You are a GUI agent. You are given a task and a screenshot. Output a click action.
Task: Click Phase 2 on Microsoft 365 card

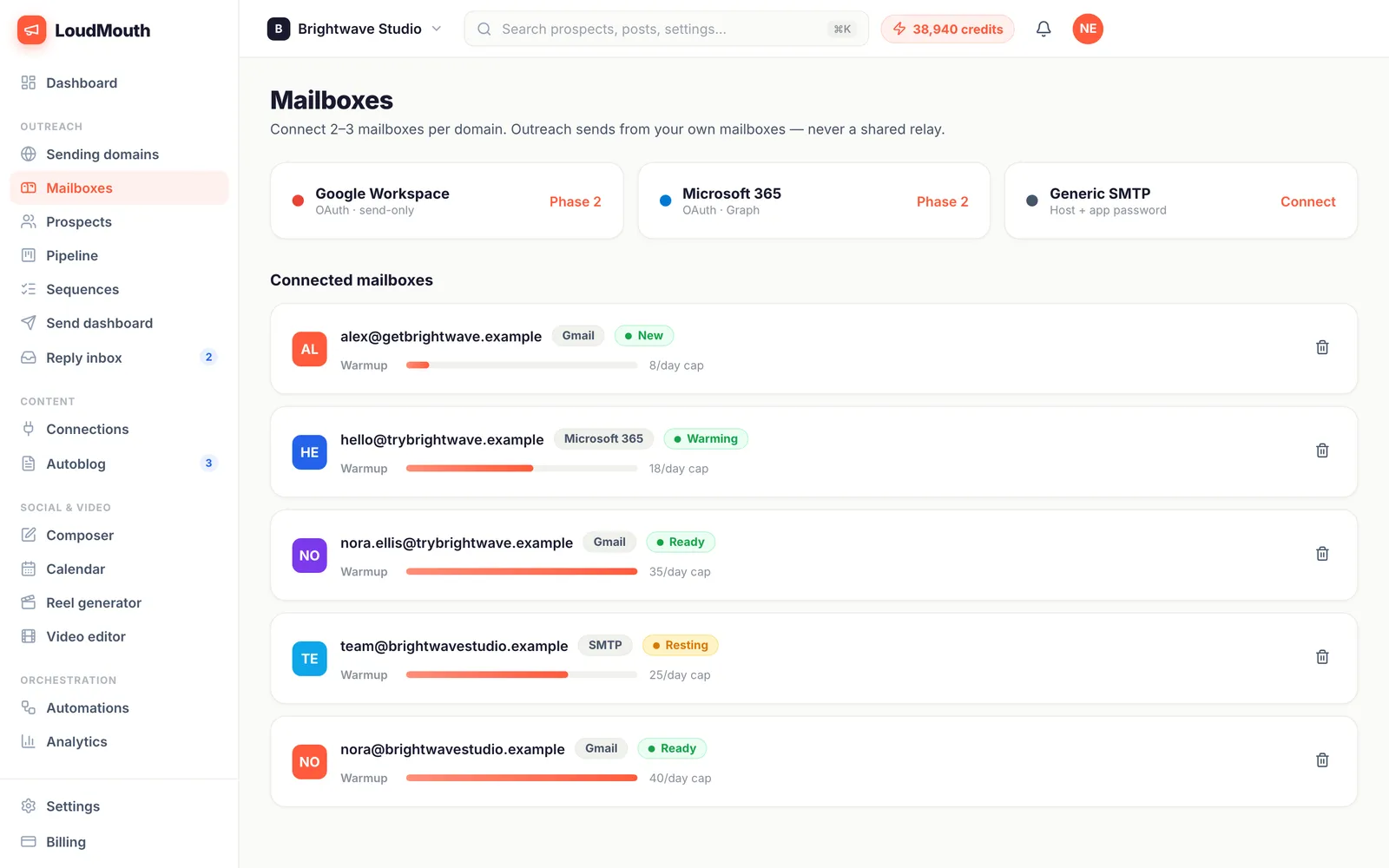click(942, 201)
